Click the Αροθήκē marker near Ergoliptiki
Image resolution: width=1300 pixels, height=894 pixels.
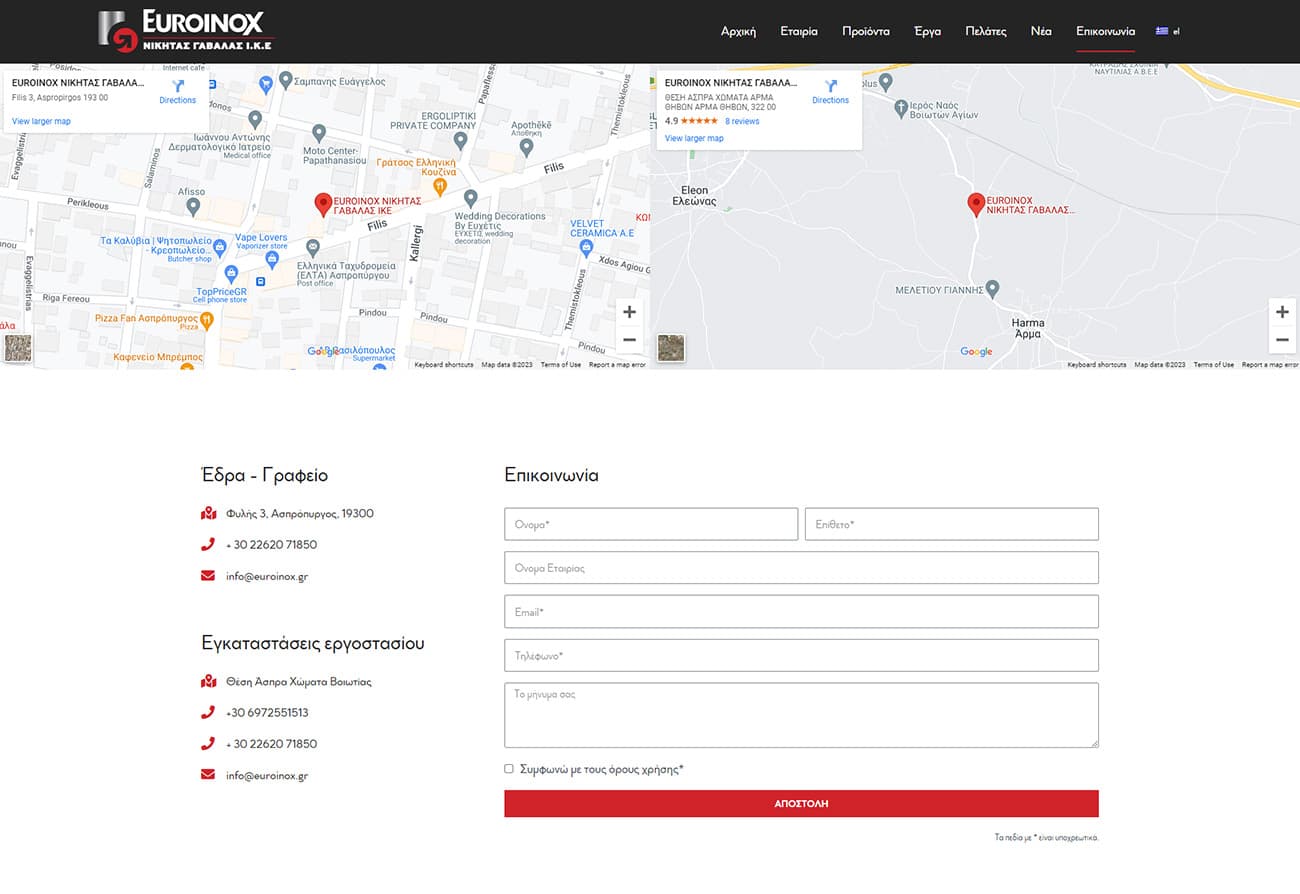click(527, 147)
